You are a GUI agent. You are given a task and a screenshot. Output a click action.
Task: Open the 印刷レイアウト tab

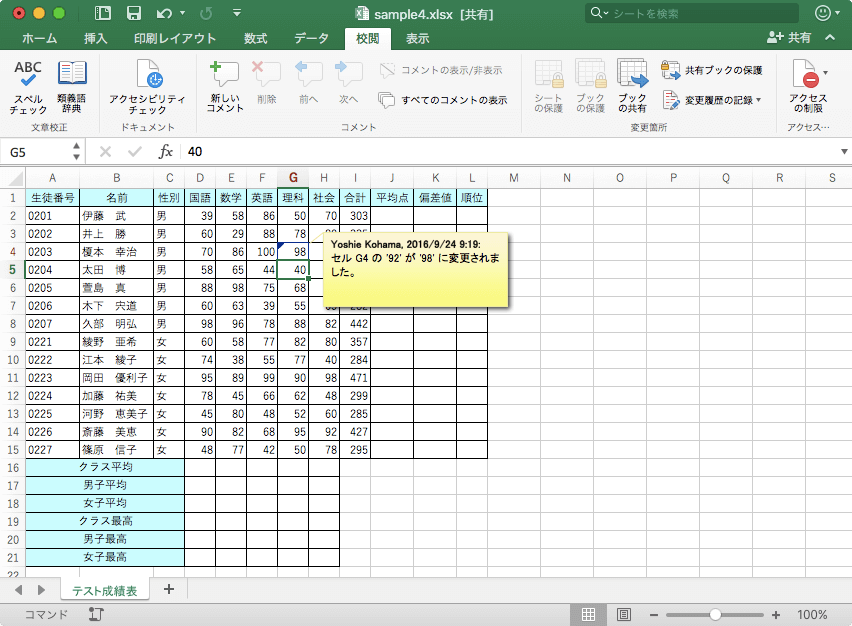tap(175, 38)
